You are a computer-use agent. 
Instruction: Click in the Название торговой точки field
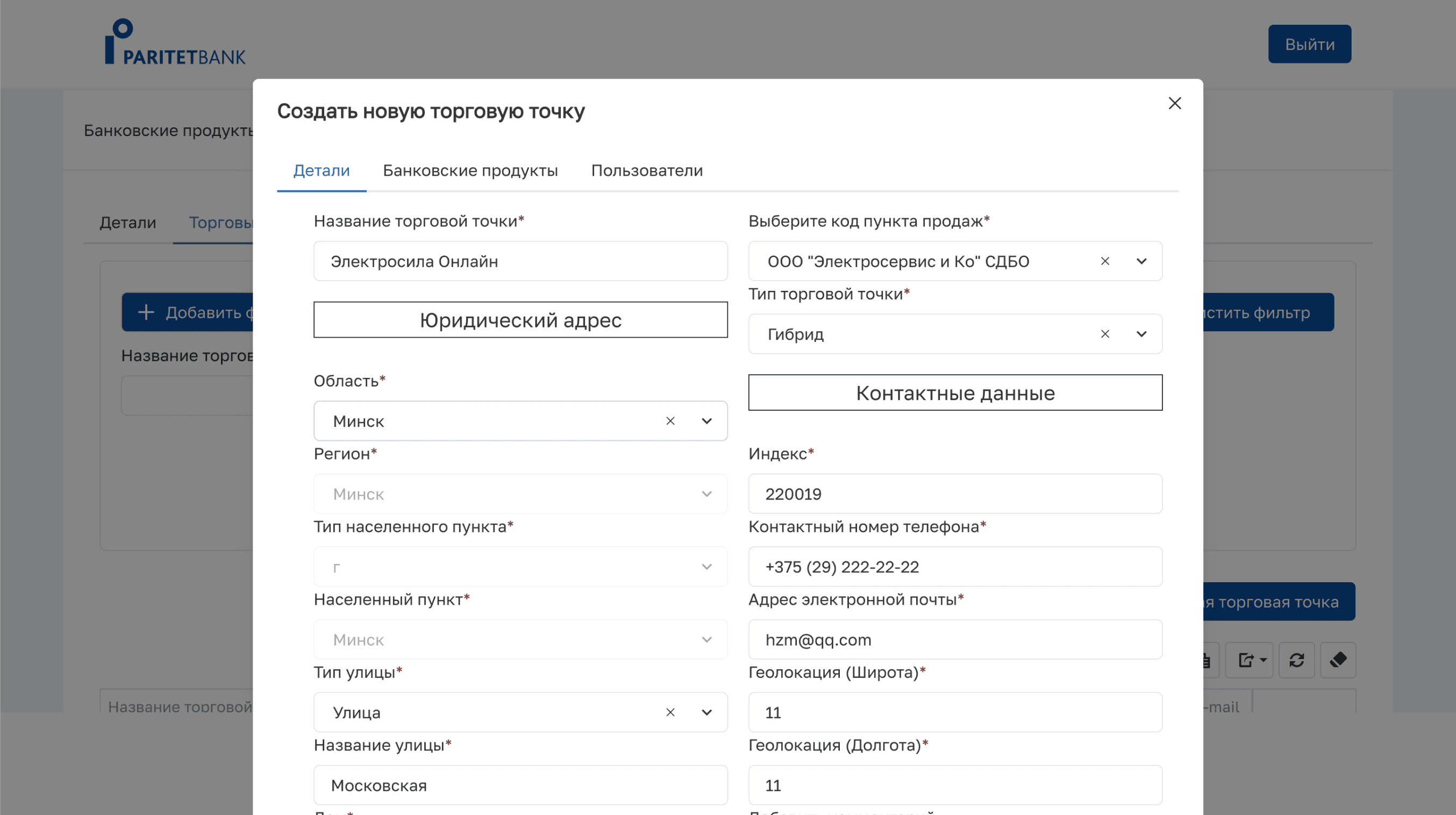click(x=520, y=261)
